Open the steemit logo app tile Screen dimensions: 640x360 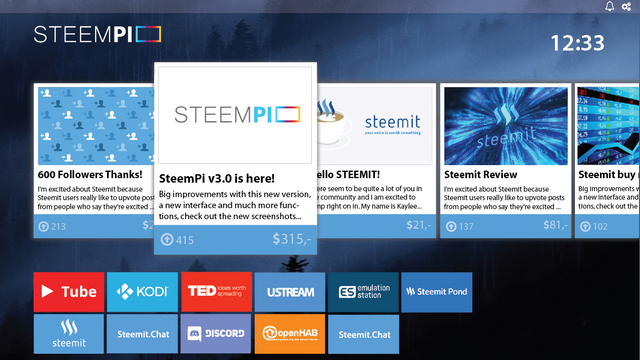(x=69, y=334)
